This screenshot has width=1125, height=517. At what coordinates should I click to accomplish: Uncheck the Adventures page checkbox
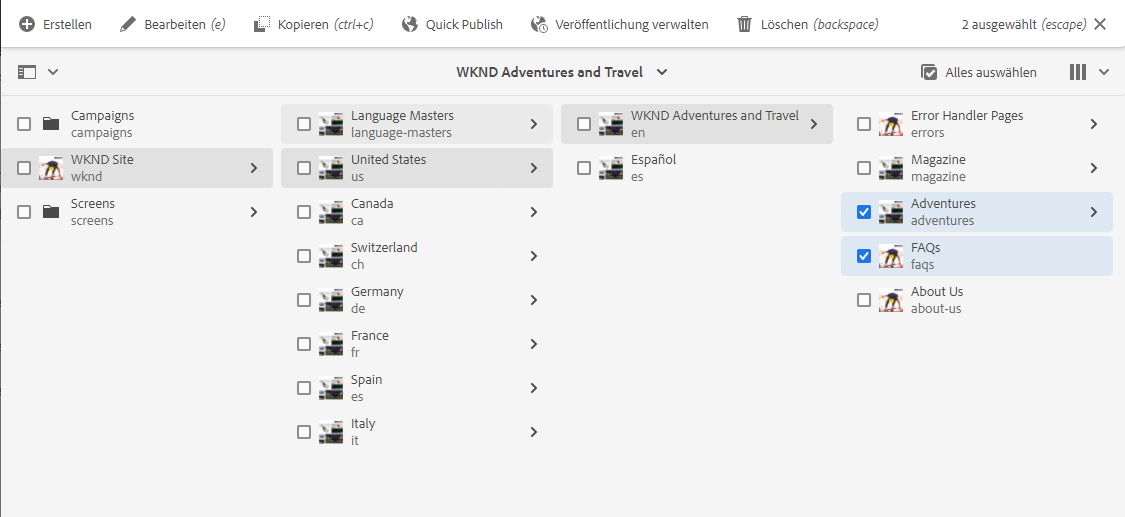point(864,212)
